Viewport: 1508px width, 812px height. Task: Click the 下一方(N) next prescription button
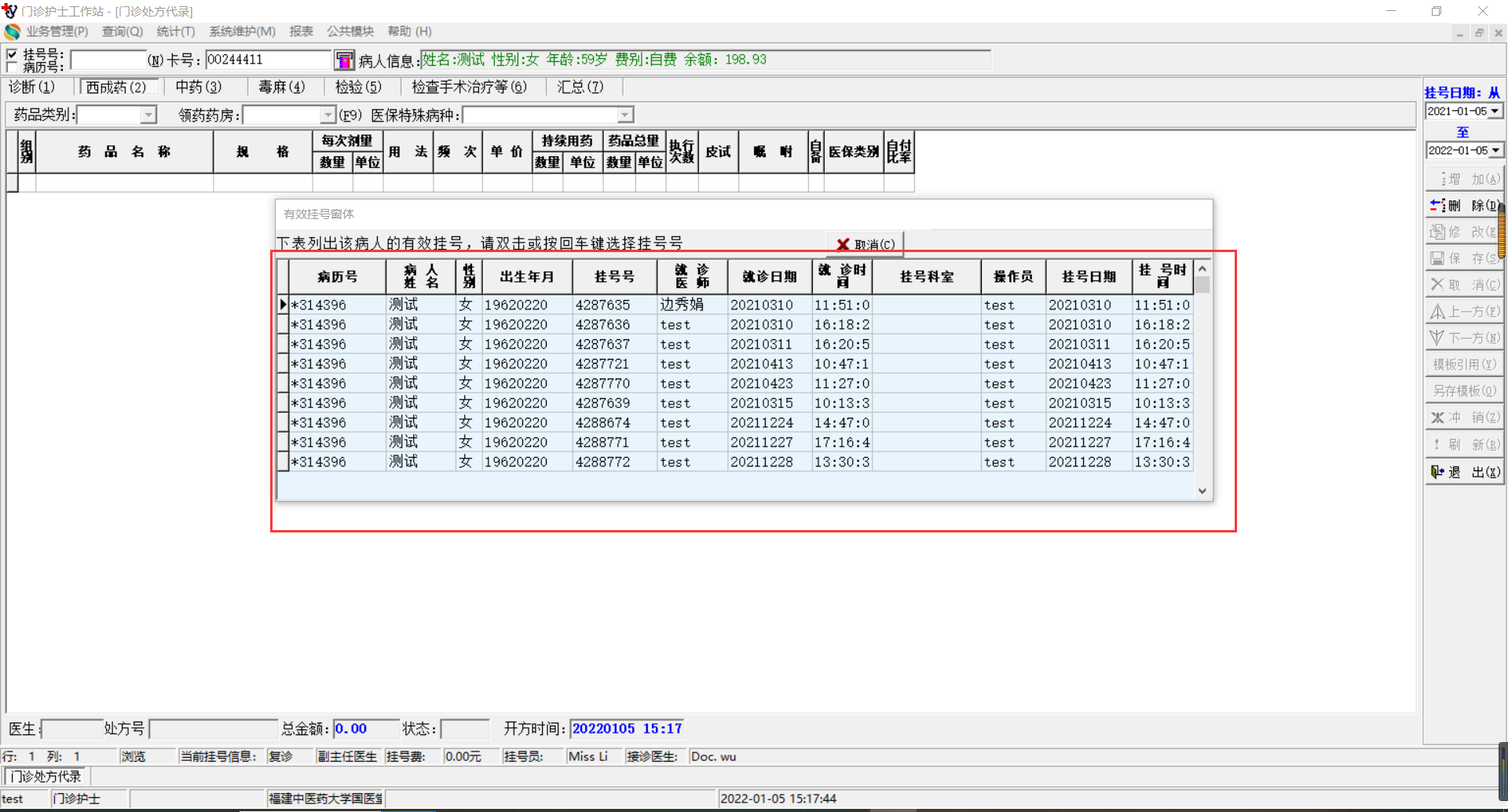pos(1463,338)
